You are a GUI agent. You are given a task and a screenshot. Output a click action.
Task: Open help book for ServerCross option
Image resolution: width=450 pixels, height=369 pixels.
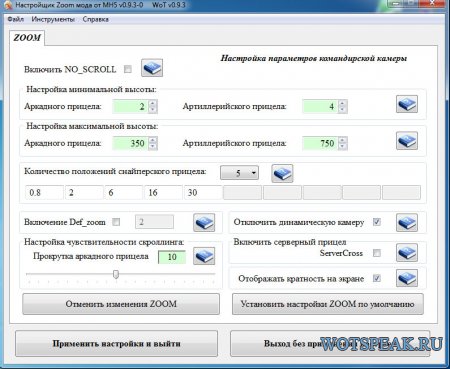pos(407,253)
